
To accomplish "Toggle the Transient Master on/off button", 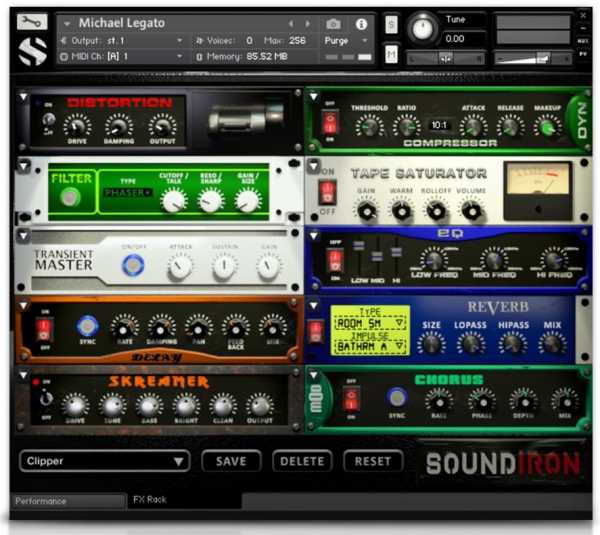I will (x=132, y=266).
